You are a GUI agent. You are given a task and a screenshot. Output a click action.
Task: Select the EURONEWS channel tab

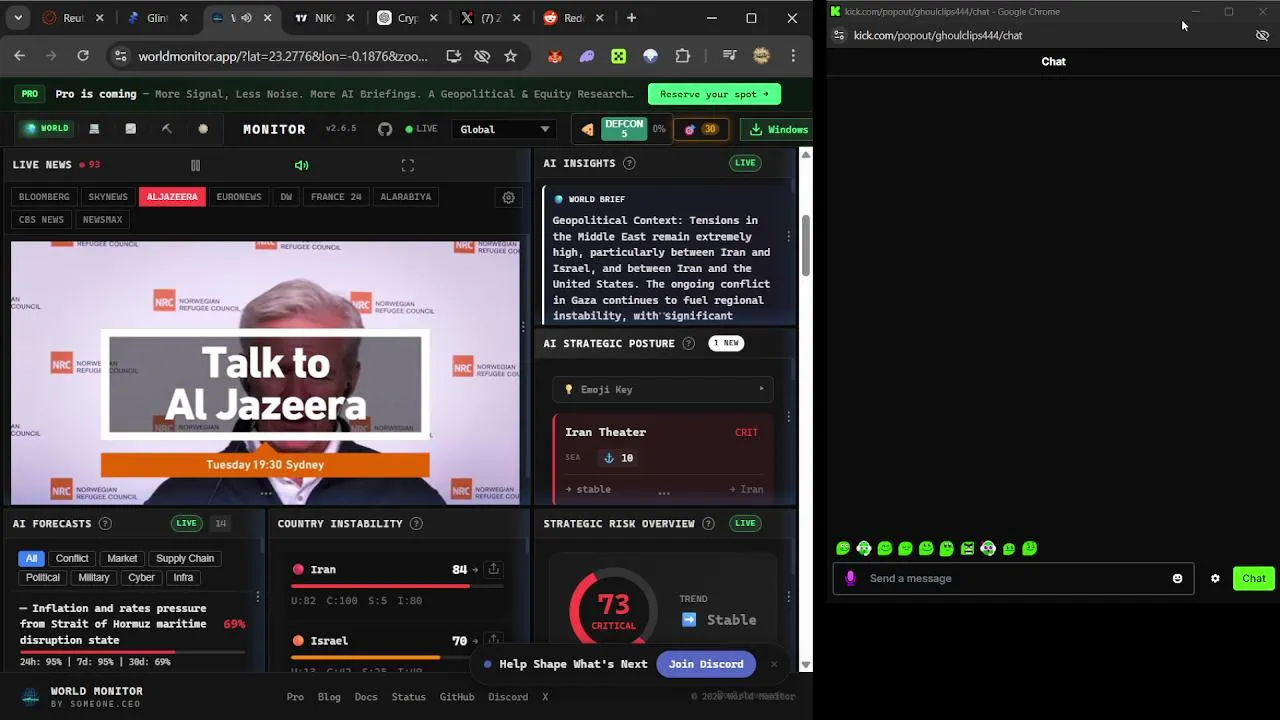click(239, 197)
